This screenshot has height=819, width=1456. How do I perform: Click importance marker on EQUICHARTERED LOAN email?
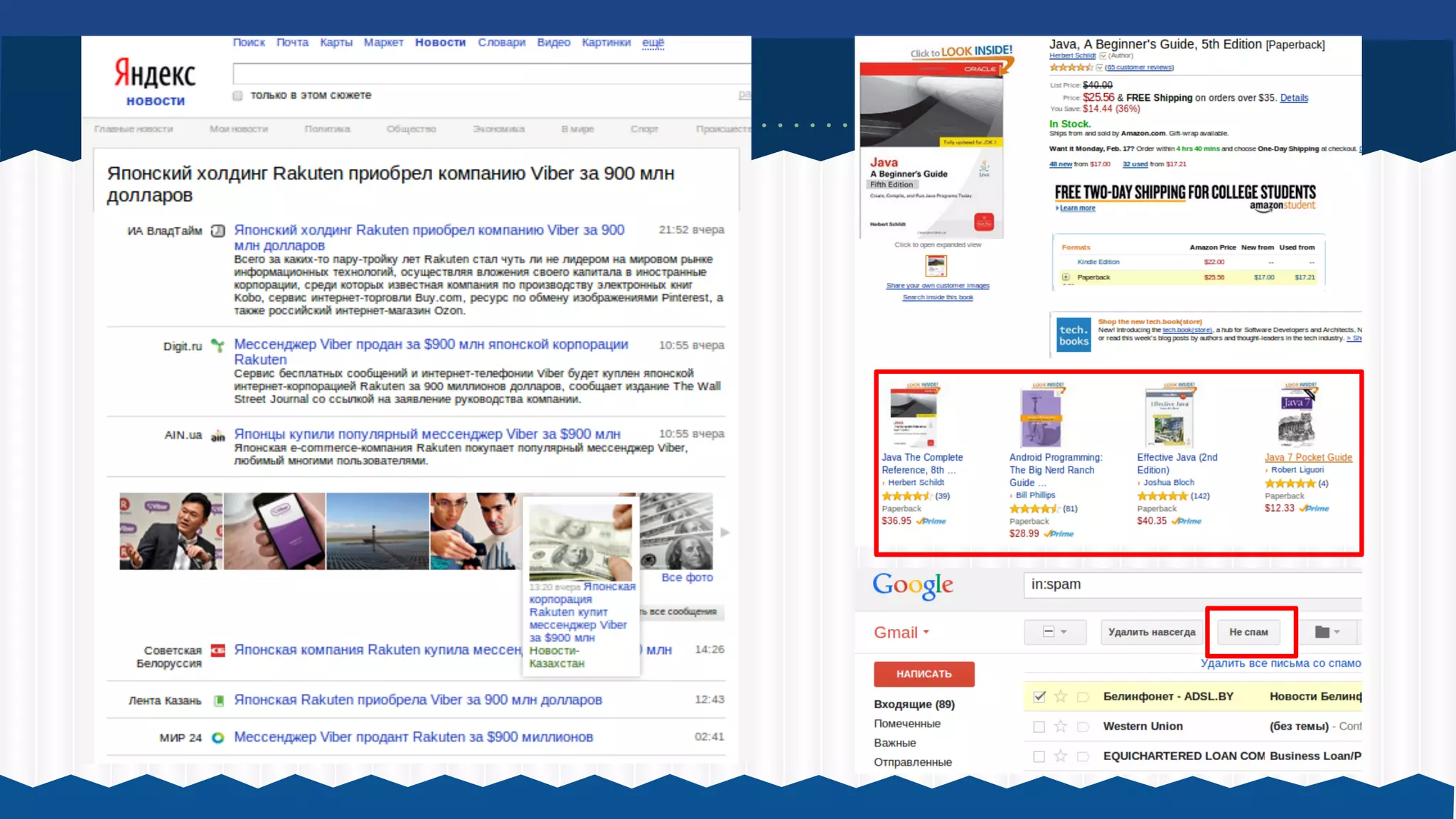(1083, 756)
